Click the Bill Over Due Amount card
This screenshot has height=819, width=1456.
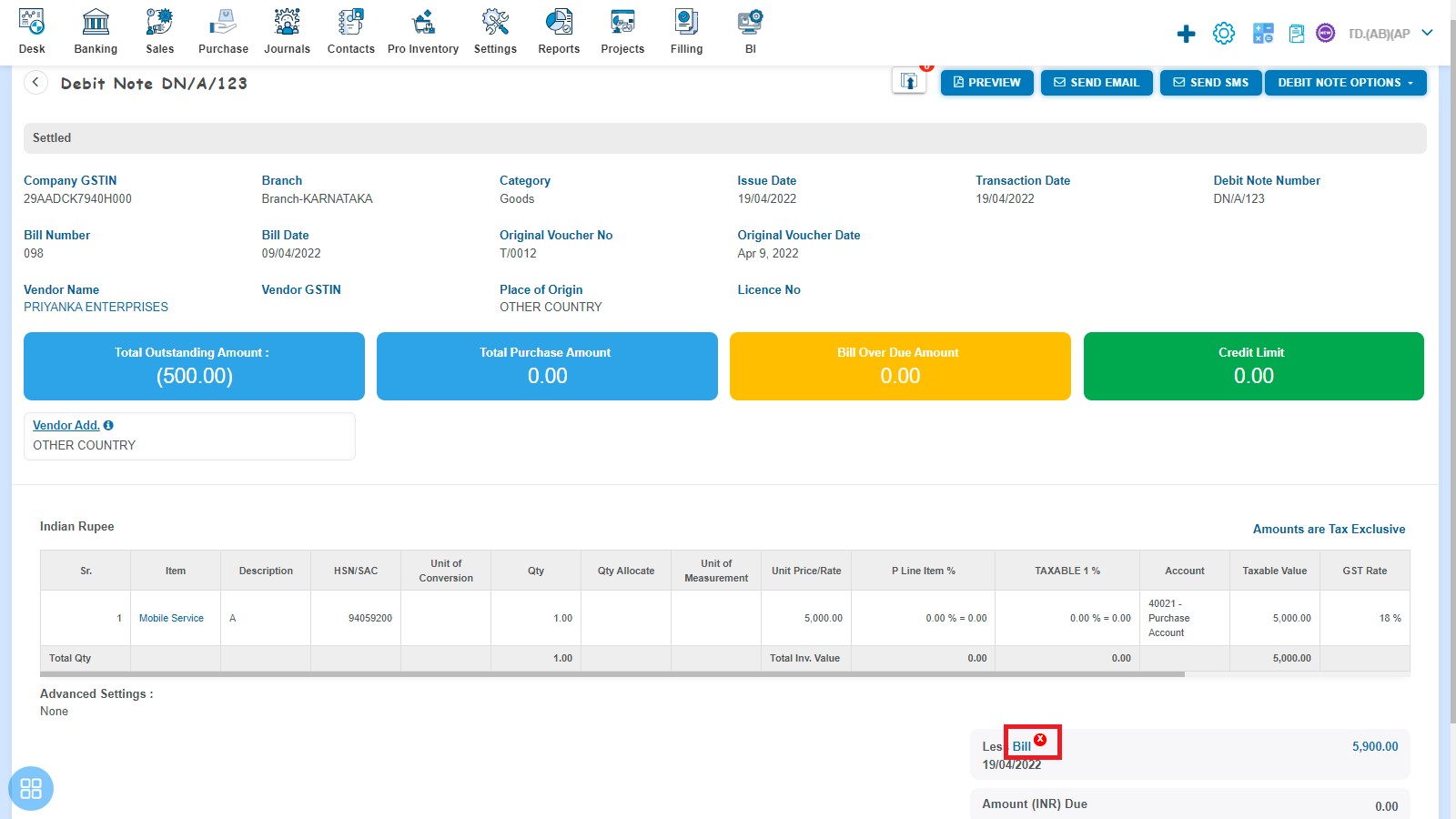900,366
